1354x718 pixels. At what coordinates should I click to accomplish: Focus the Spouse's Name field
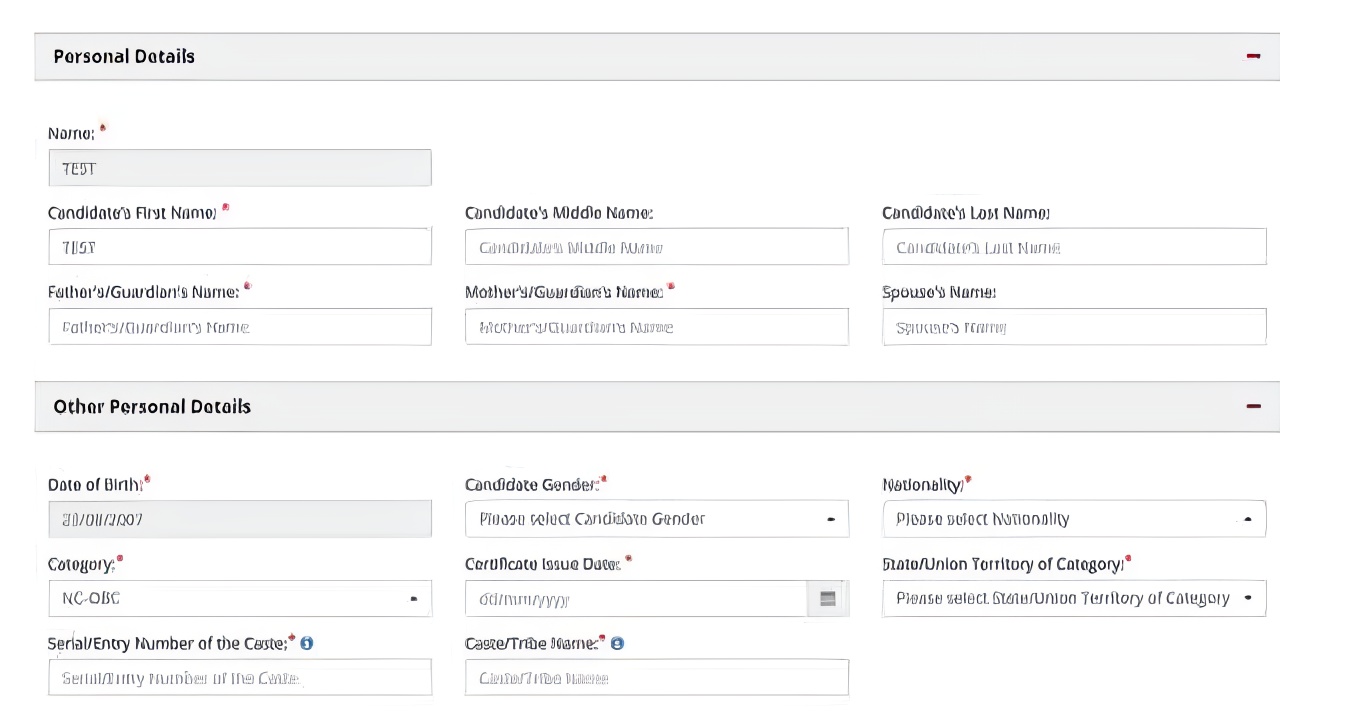tap(1073, 327)
